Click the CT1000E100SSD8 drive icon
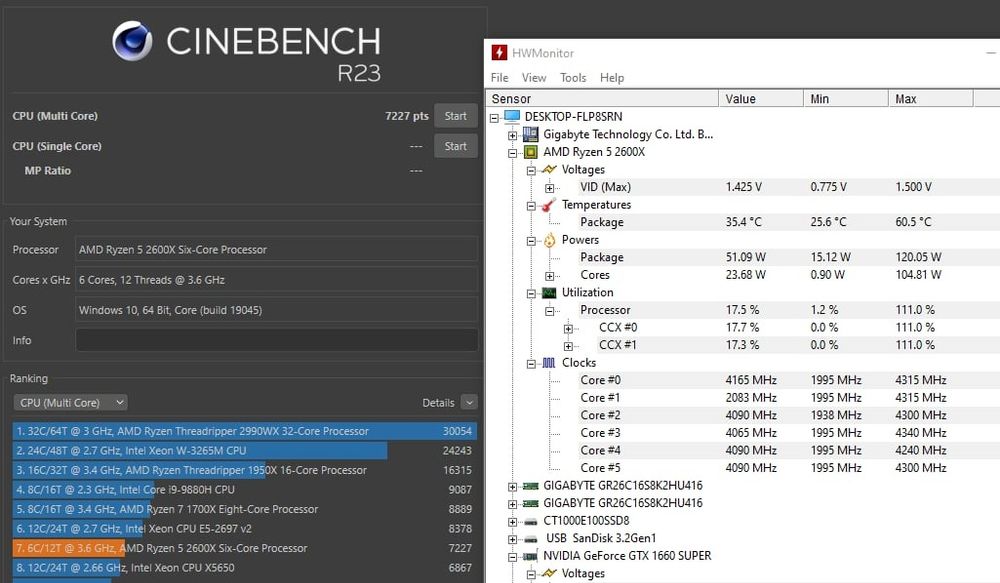 click(530, 521)
